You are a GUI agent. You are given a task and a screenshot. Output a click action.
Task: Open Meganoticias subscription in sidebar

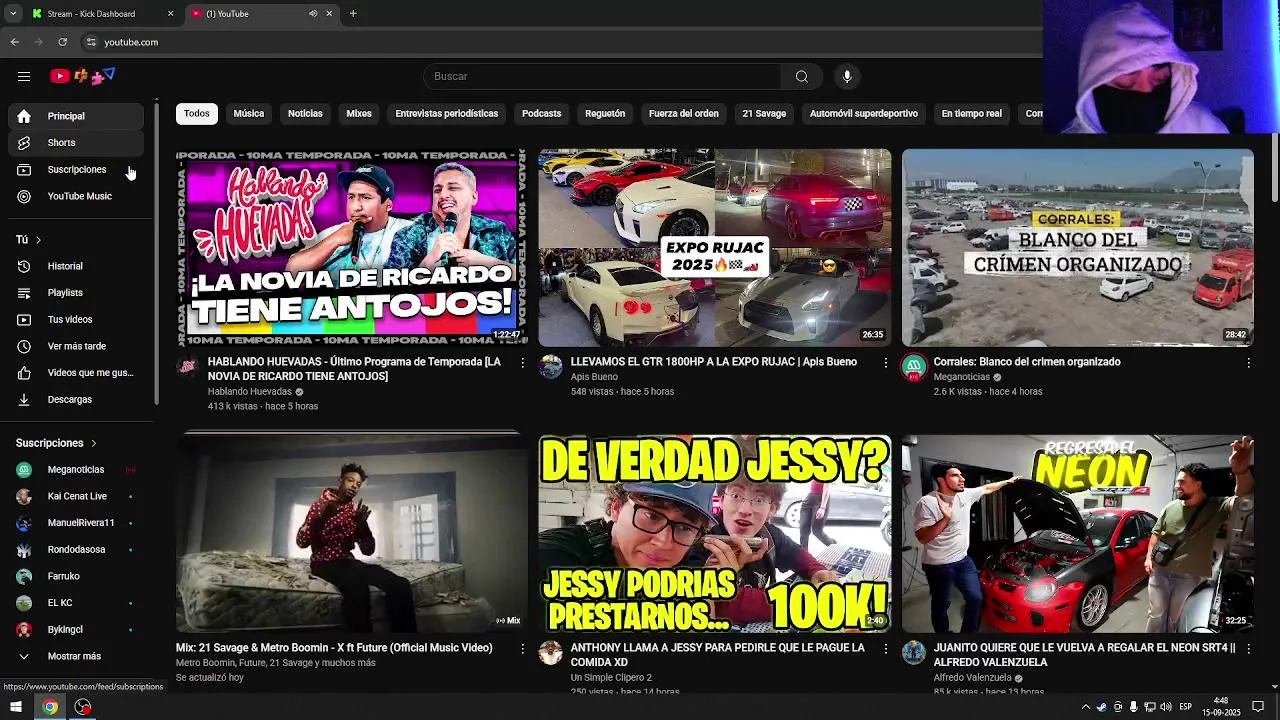click(76, 470)
